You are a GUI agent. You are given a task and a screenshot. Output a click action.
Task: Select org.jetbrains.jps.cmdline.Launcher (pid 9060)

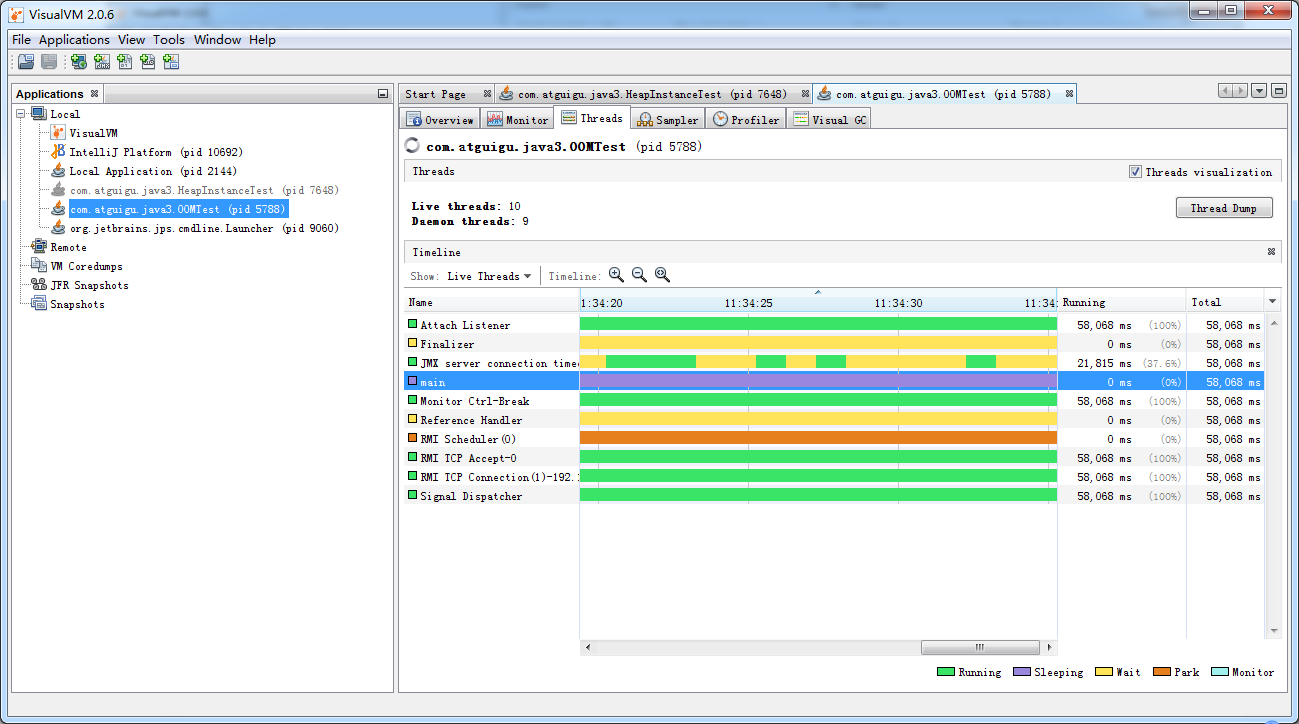click(x=204, y=228)
